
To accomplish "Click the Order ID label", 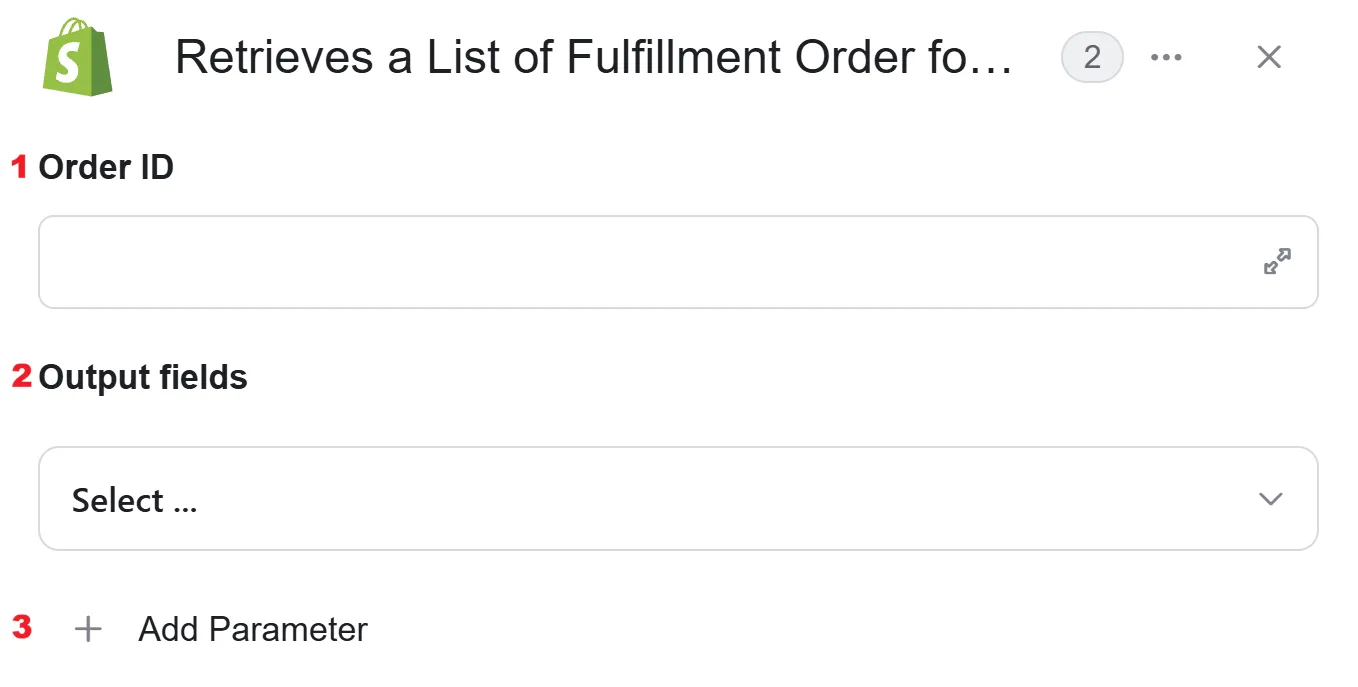I will (x=106, y=167).
